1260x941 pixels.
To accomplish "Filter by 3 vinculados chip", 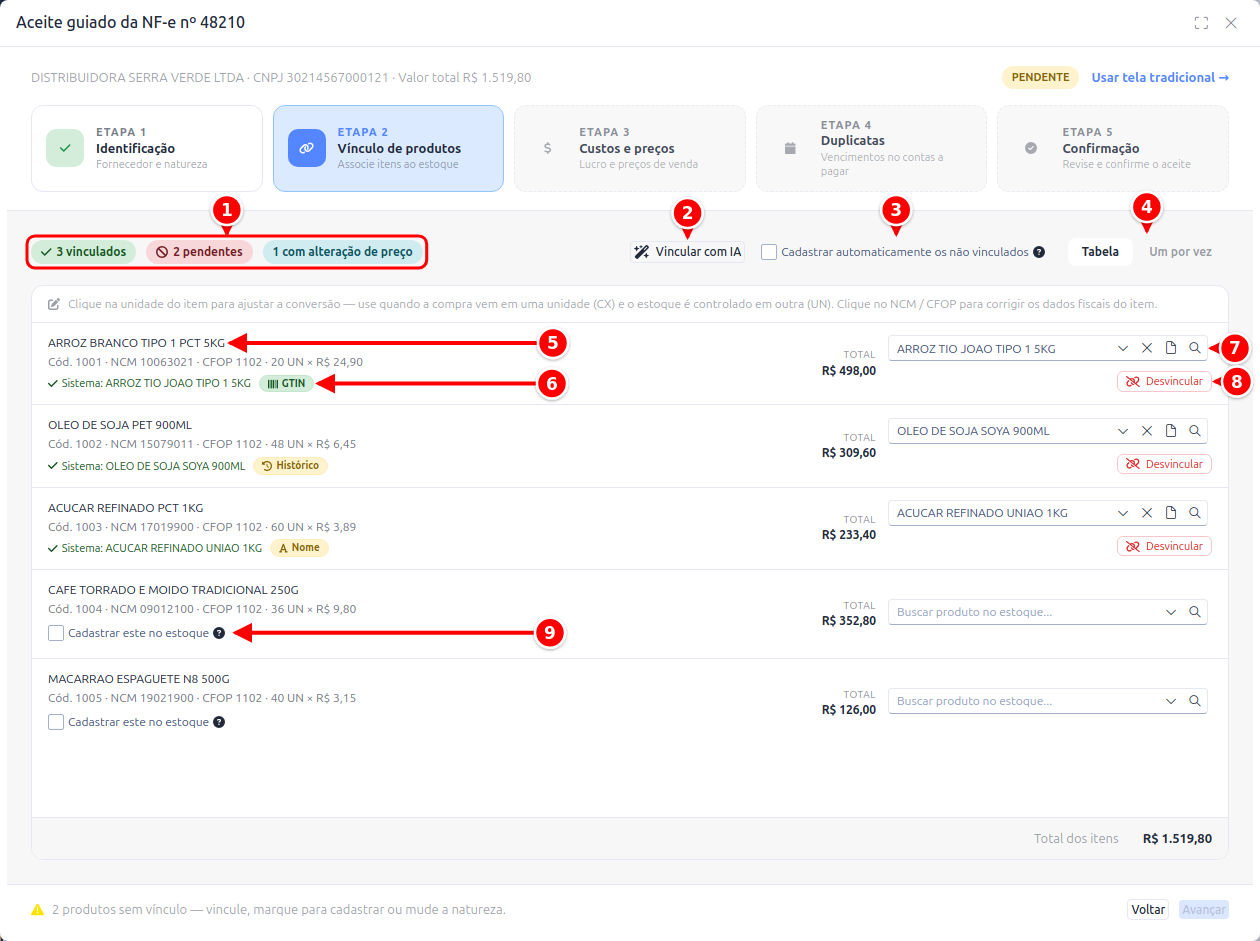I will pos(84,252).
